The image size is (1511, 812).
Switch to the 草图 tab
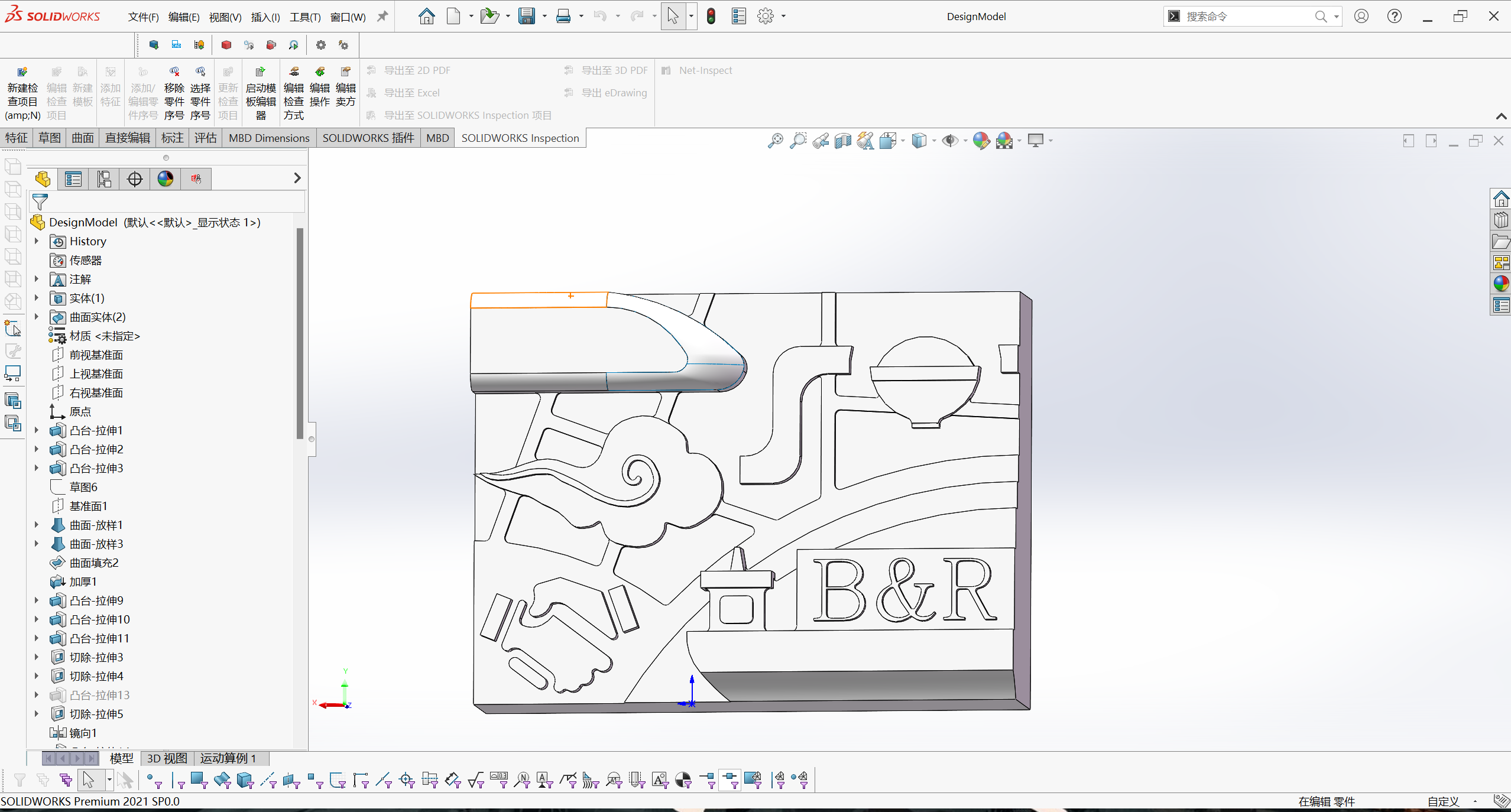tap(50, 138)
